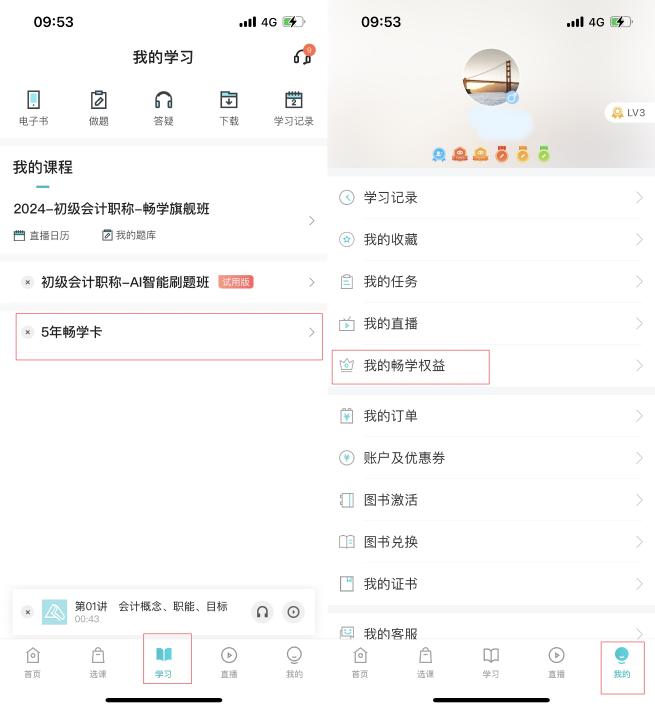Tap crown icon beside 我的畅学权益
Viewport: 655px width, 709px height.
347,365
